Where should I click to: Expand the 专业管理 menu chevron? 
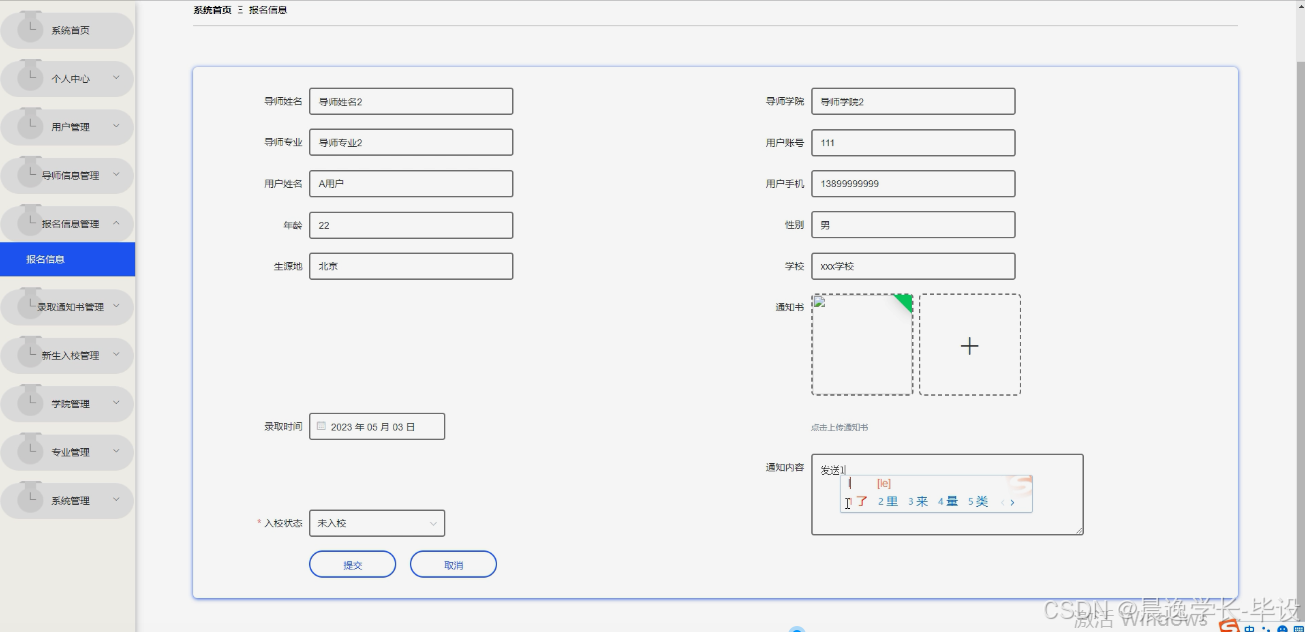point(116,451)
